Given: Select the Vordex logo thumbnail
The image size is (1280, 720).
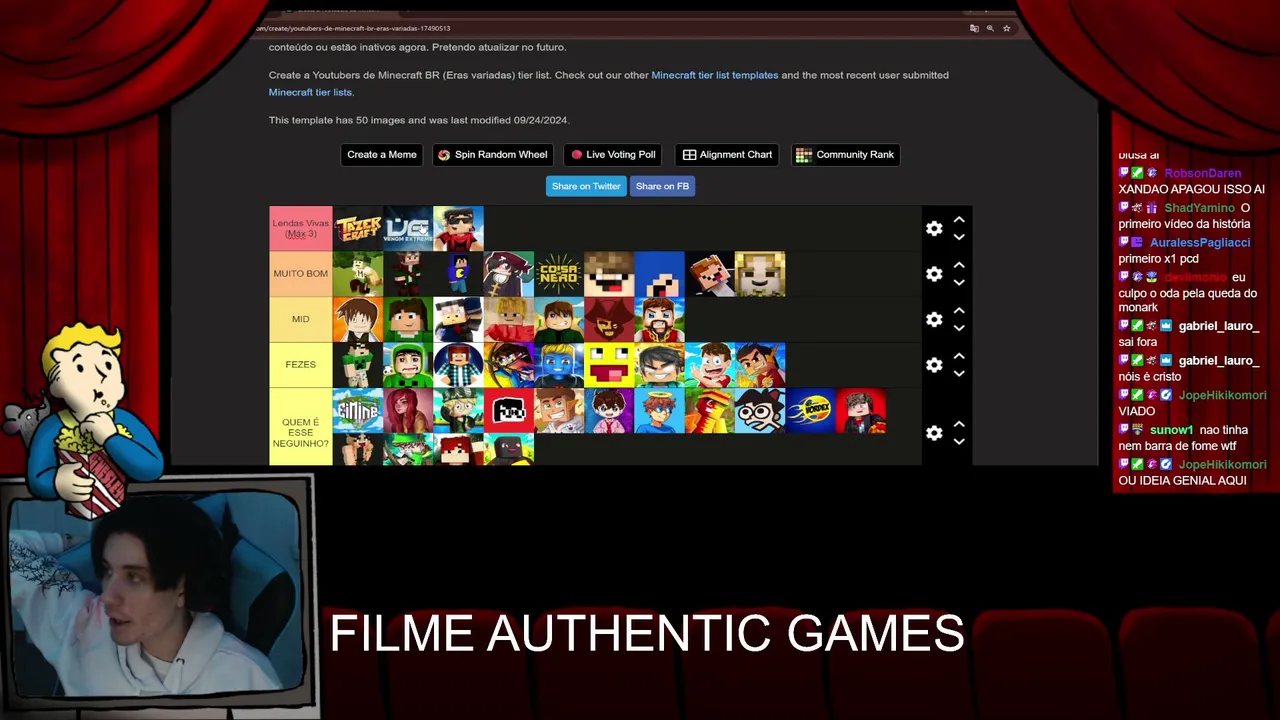Looking at the screenshot, I should point(810,411).
